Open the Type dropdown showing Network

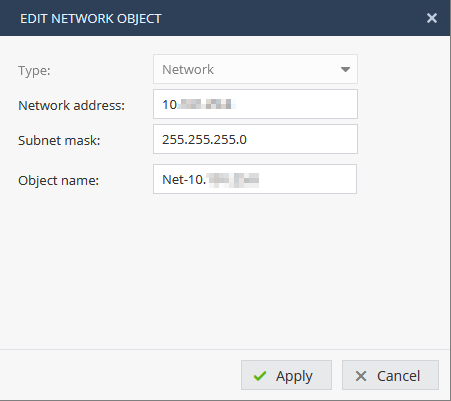[x=255, y=69]
